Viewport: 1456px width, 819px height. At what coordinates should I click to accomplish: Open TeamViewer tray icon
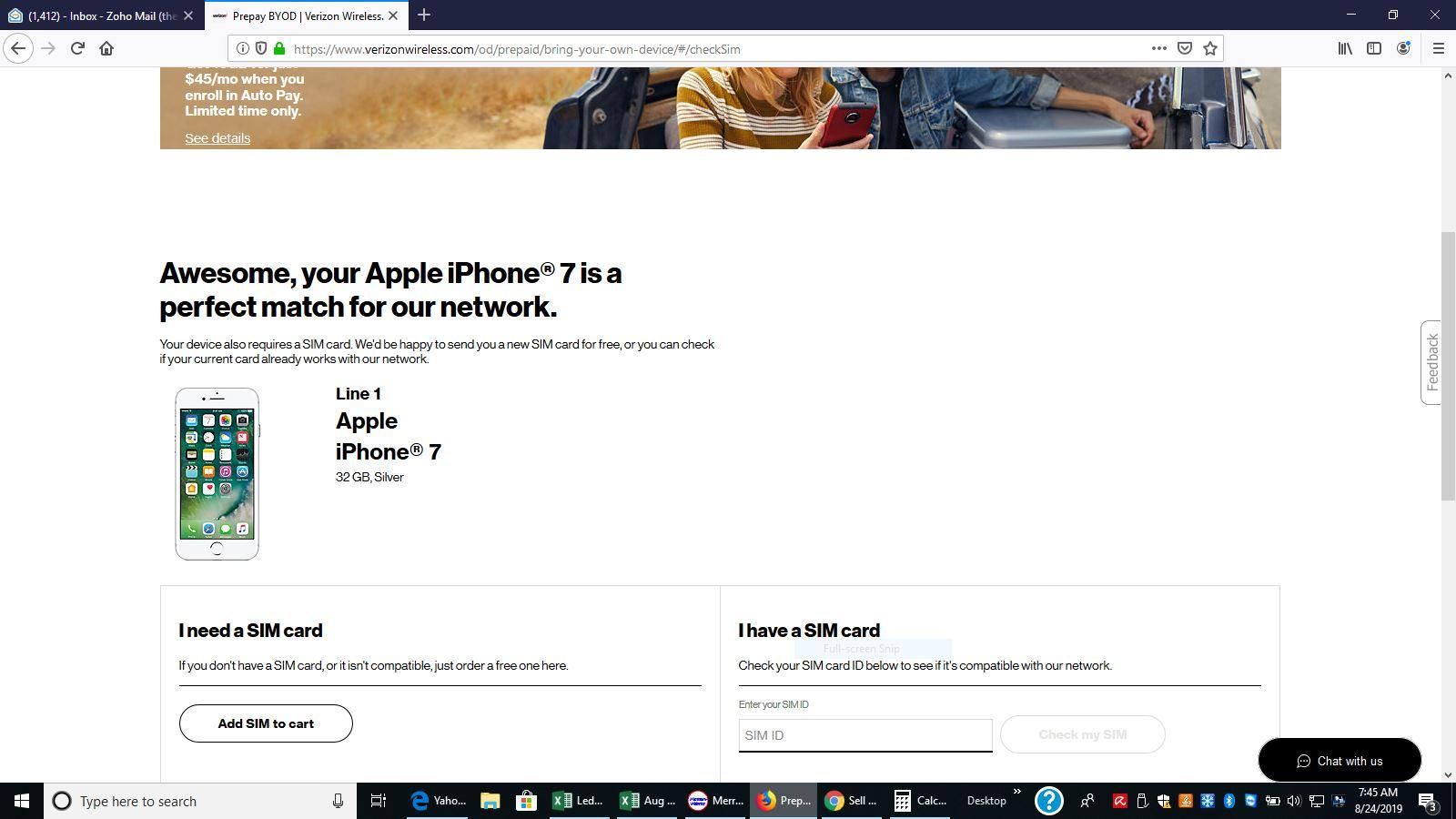(1250, 801)
